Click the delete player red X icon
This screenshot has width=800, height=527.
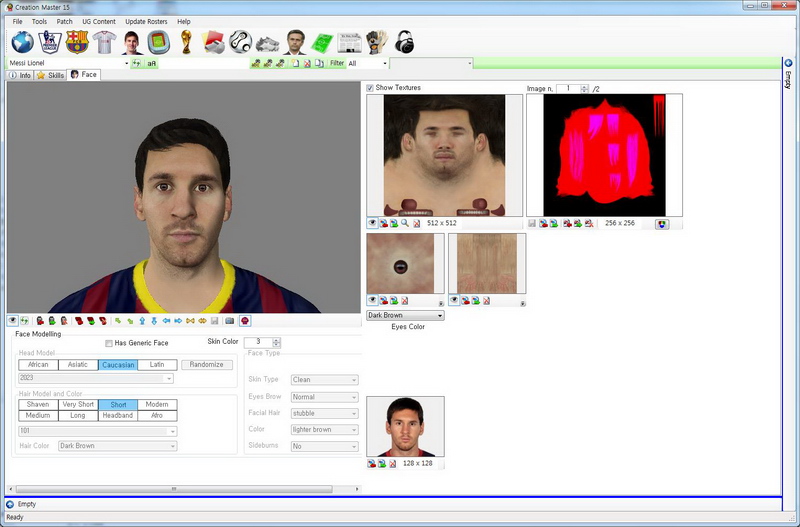point(307,63)
